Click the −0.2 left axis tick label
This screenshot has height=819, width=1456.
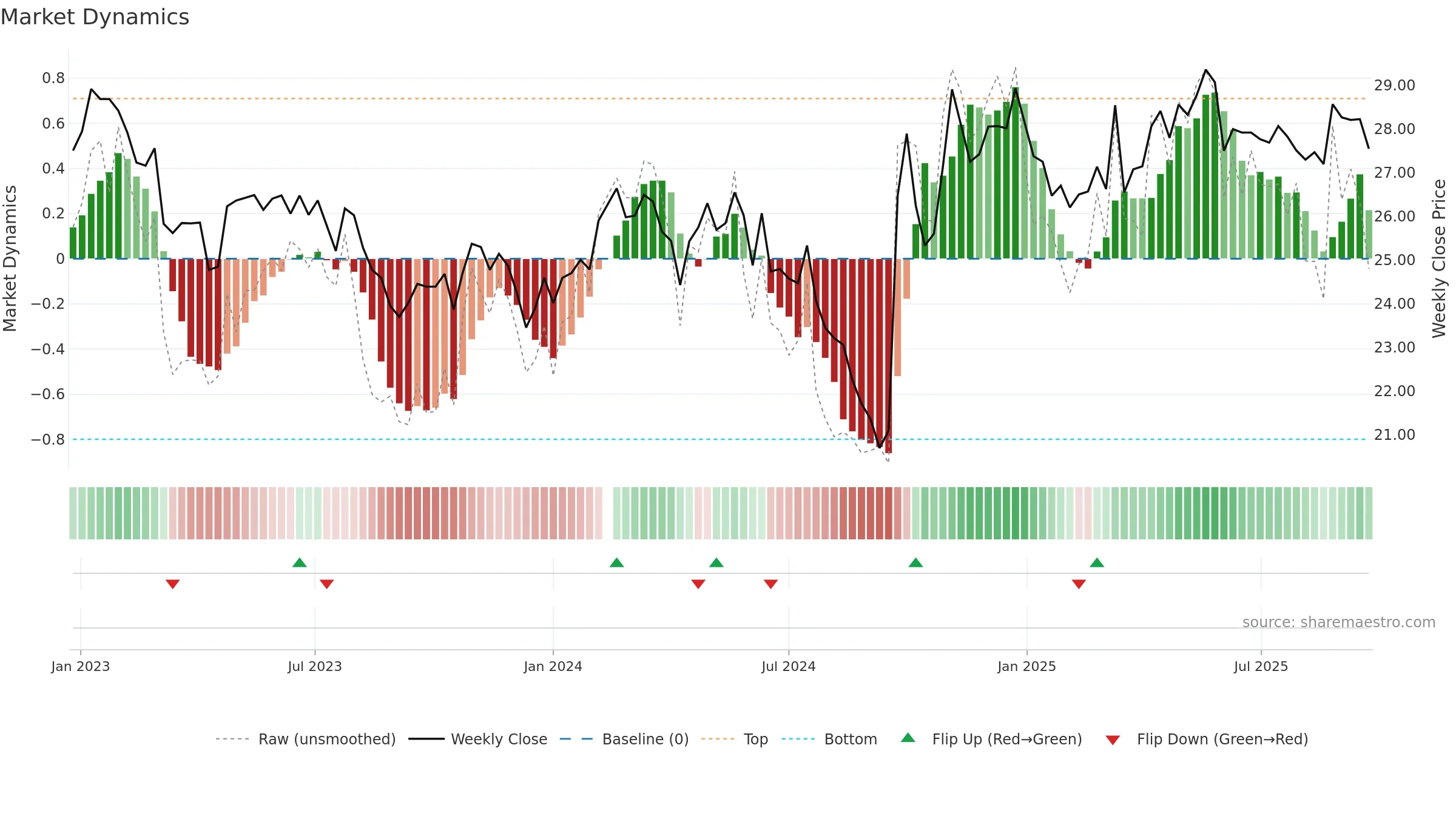48,304
